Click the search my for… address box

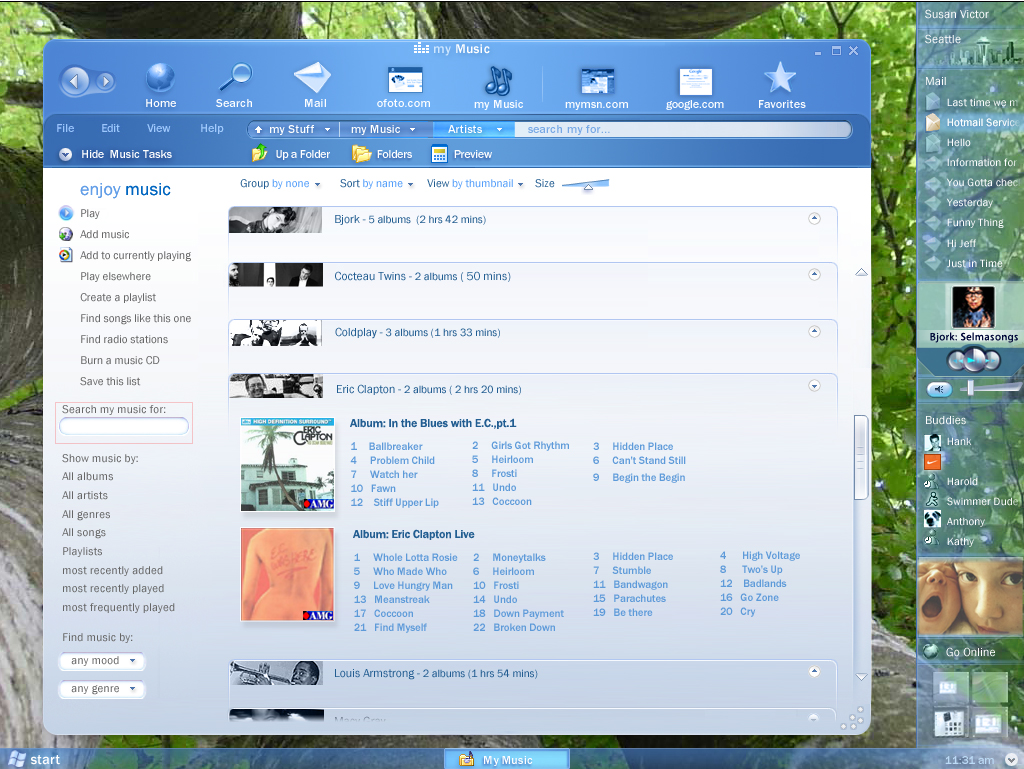coord(682,129)
